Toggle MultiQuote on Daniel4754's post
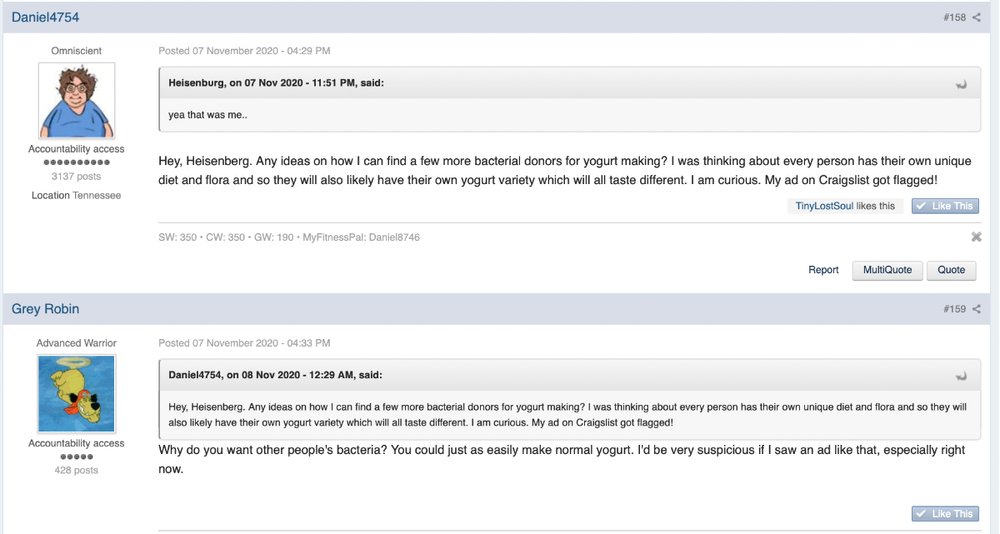 pos(887,270)
